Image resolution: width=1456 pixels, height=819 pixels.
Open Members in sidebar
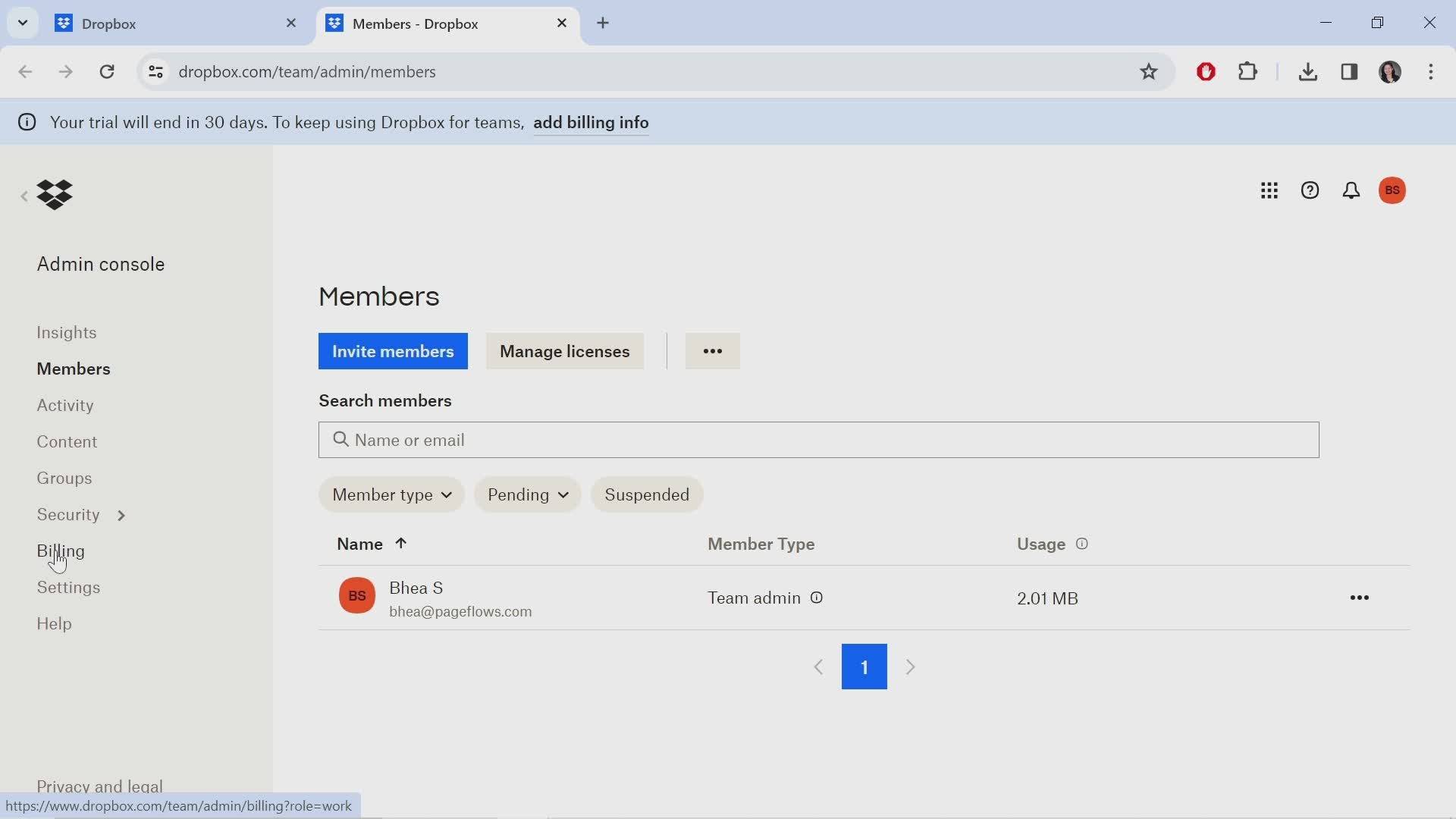[74, 369]
